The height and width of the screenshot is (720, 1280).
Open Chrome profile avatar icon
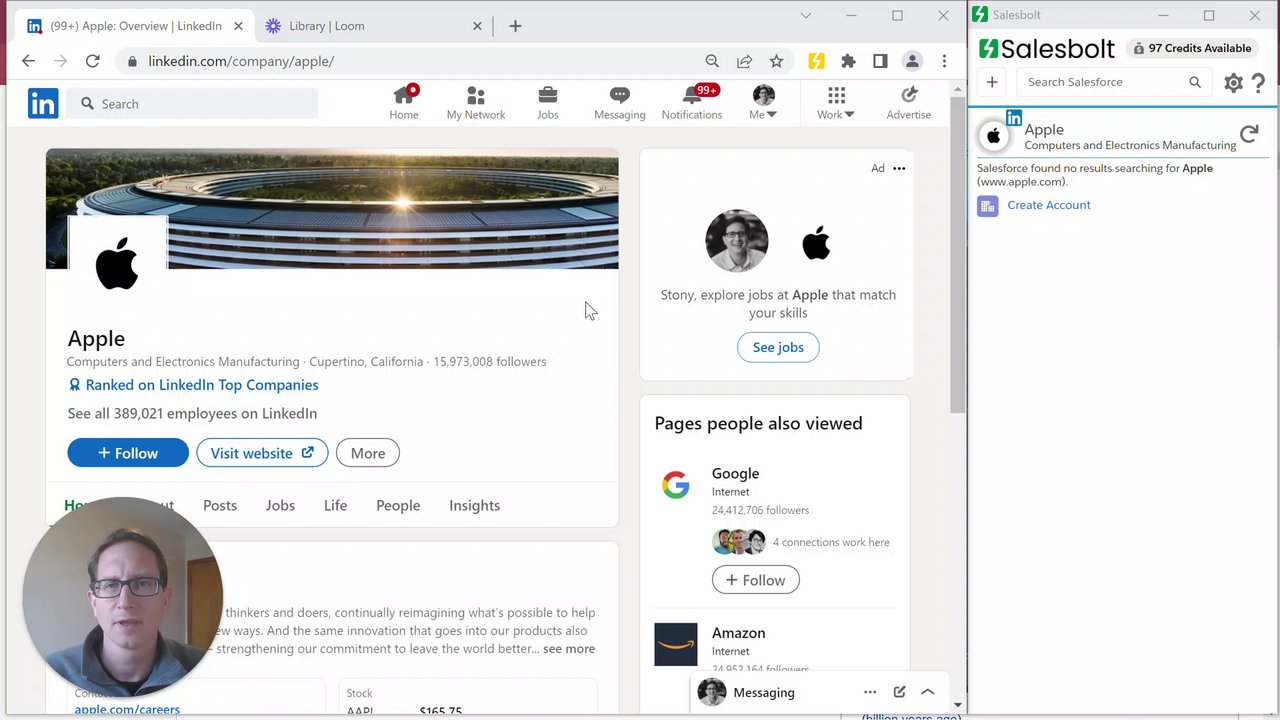tap(912, 61)
